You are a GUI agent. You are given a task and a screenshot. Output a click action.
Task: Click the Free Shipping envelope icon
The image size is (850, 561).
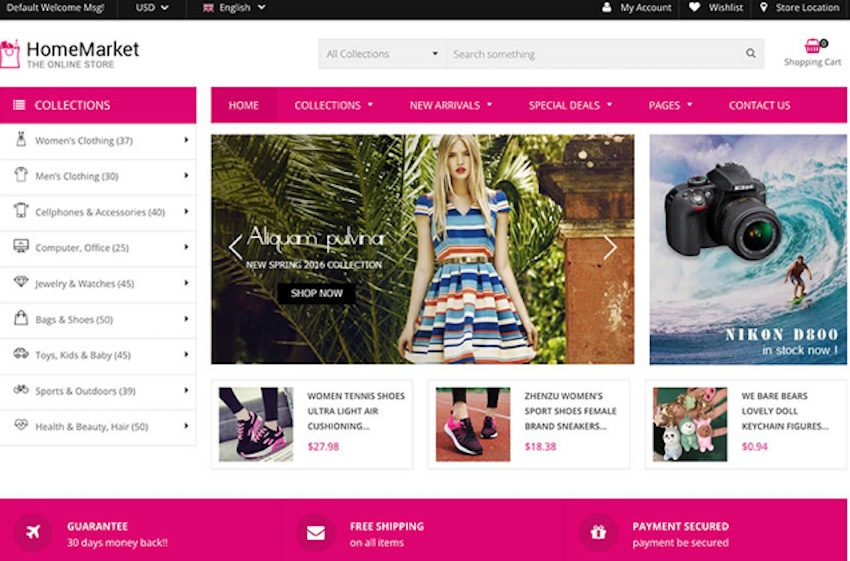[316, 533]
